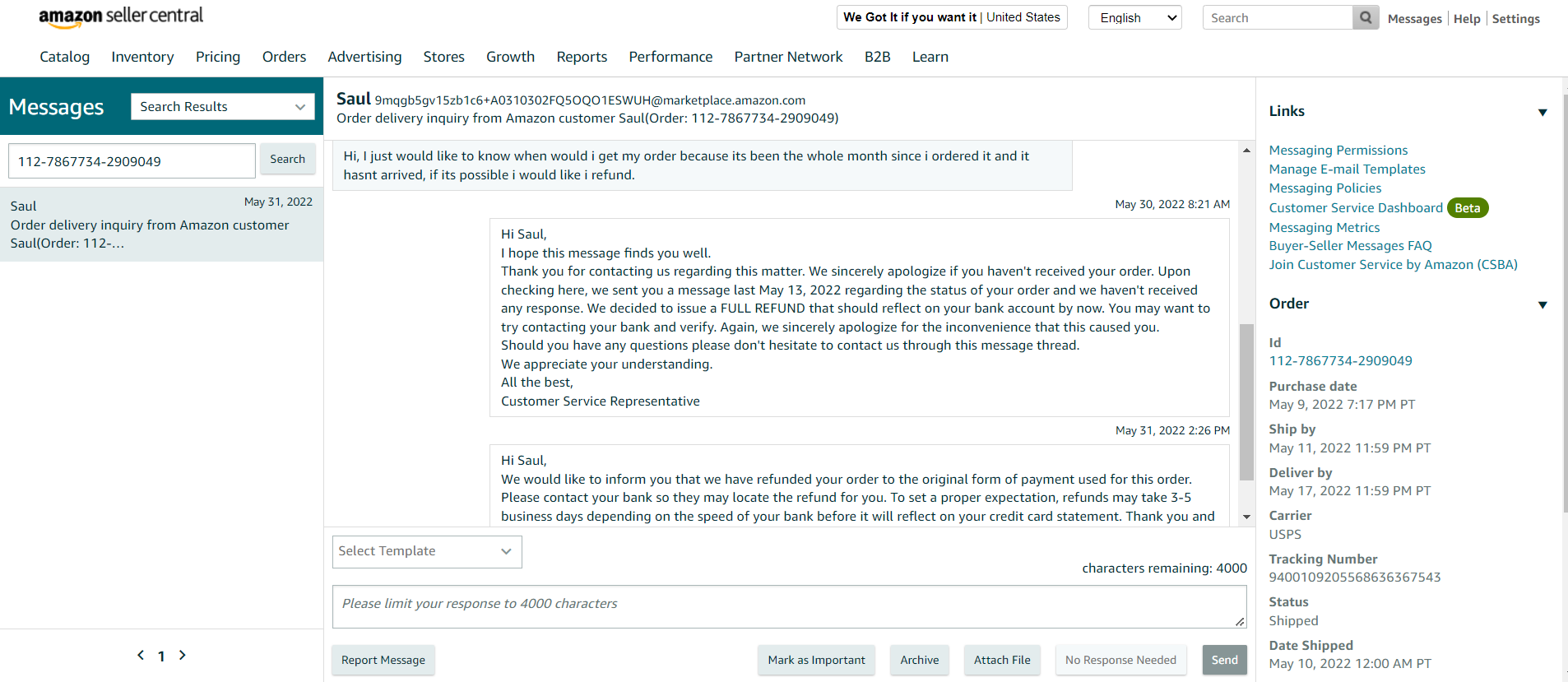Click the May 30, 2022 8:21 AM timestamp
Screen dimensions: 1568x682
1172,204
